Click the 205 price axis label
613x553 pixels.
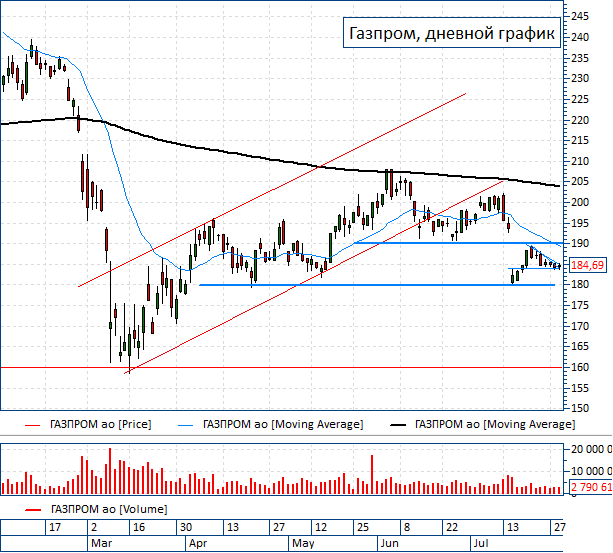(x=580, y=181)
